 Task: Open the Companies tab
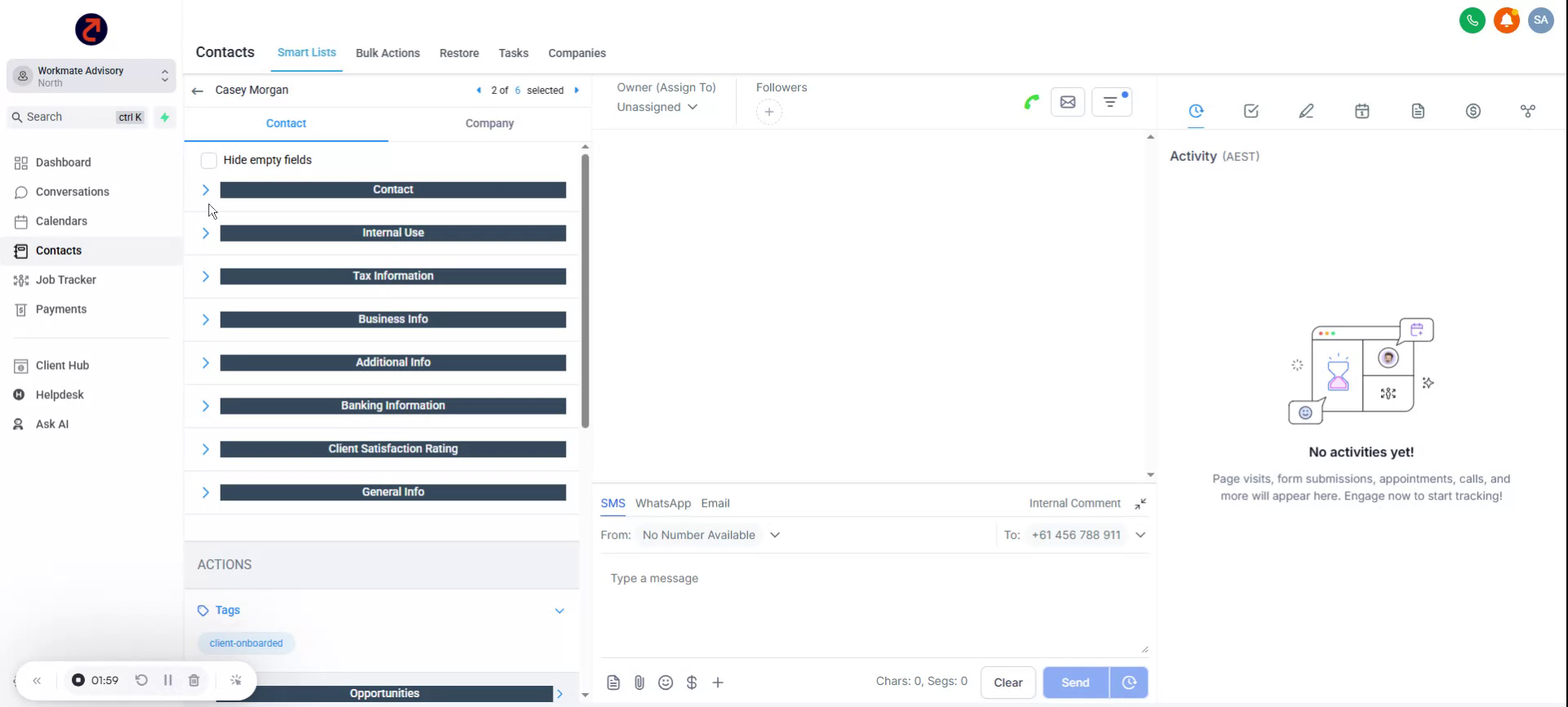[577, 53]
